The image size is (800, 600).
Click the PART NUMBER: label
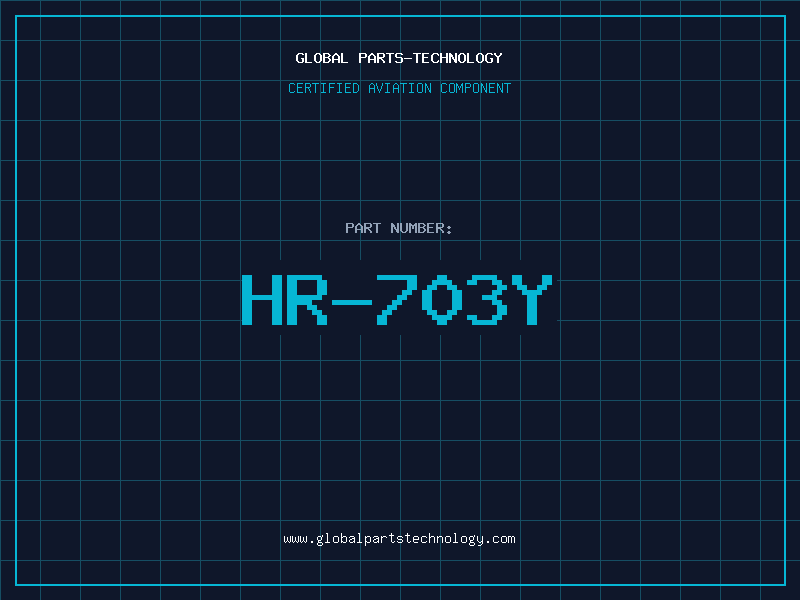(398, 228)
